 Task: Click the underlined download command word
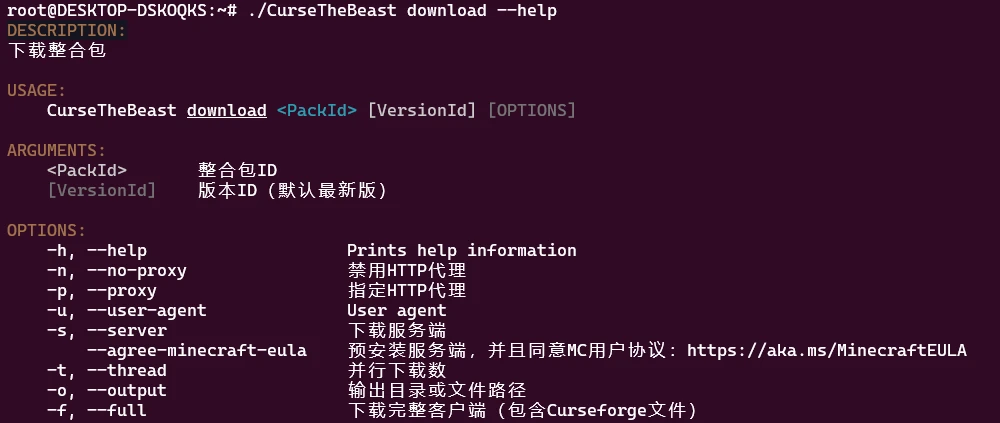[226, 110]
